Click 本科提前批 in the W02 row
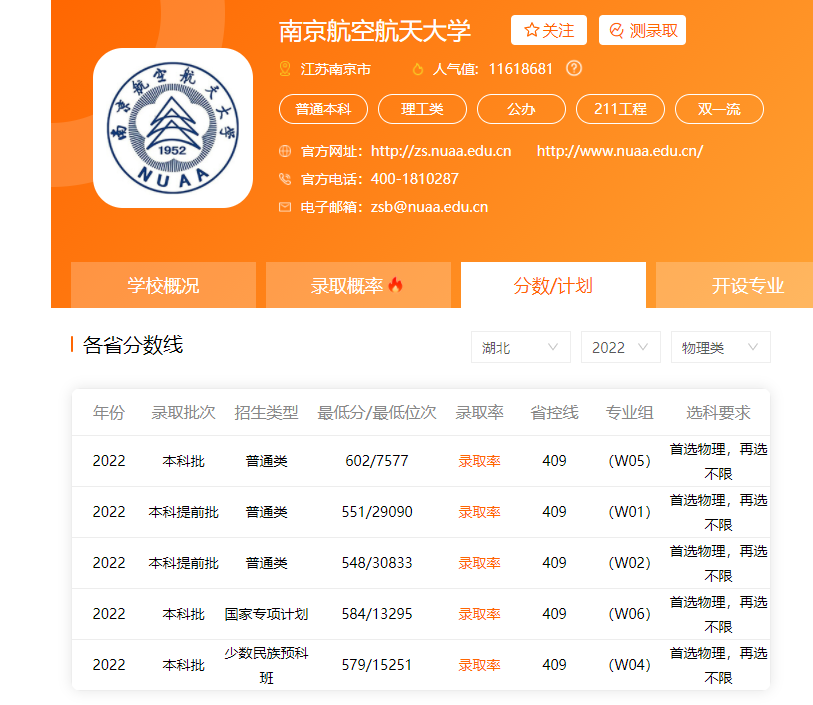This screenshot has width=813, height=705. [x=184, y=563]
